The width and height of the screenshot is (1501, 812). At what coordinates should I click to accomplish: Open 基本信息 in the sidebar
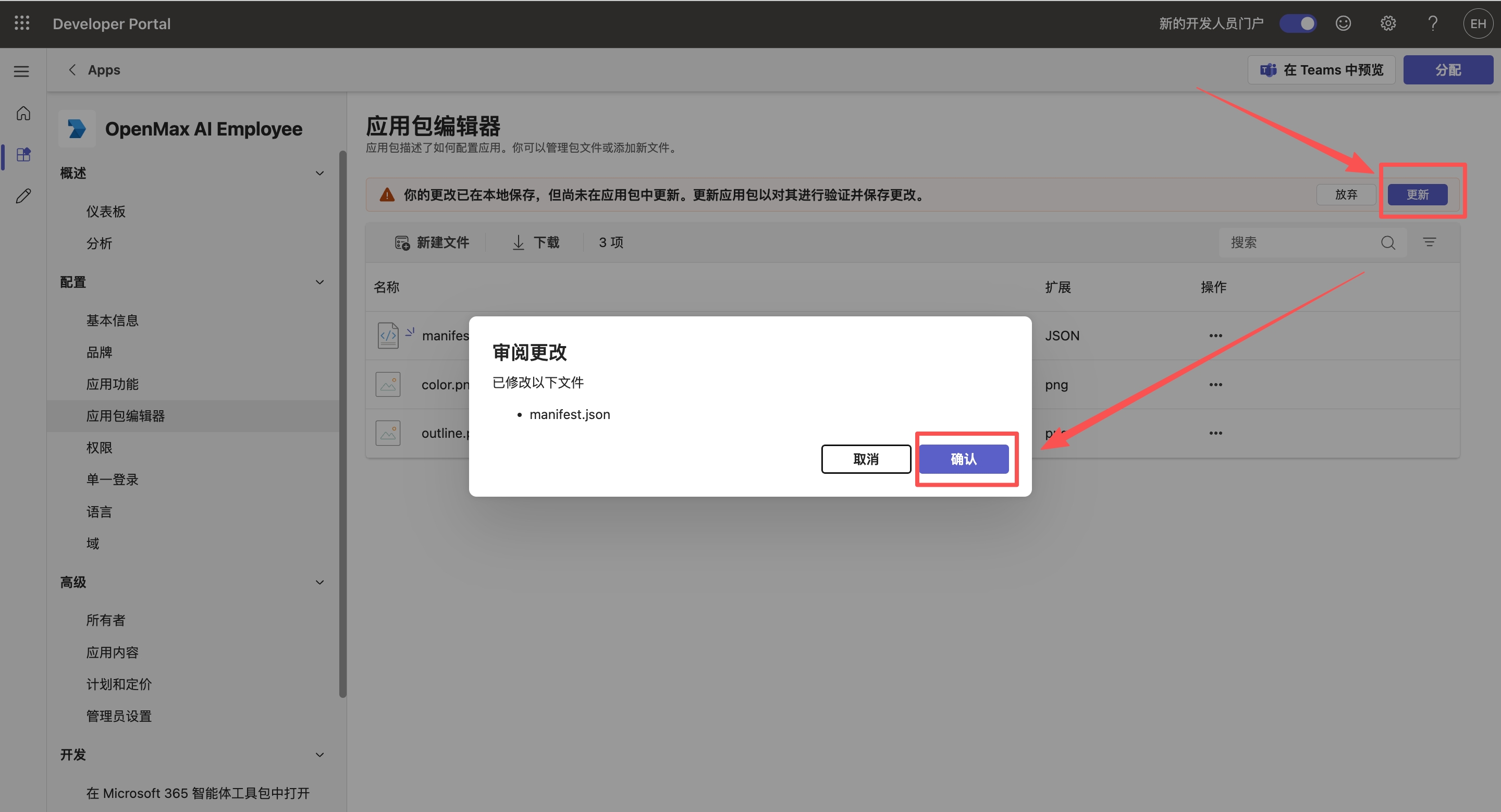[x=113, y=321]
